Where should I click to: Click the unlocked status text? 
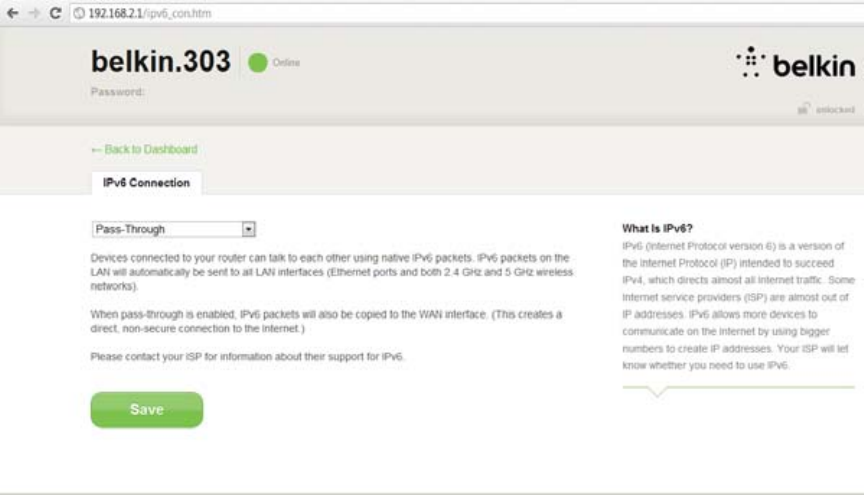point(835,110)
